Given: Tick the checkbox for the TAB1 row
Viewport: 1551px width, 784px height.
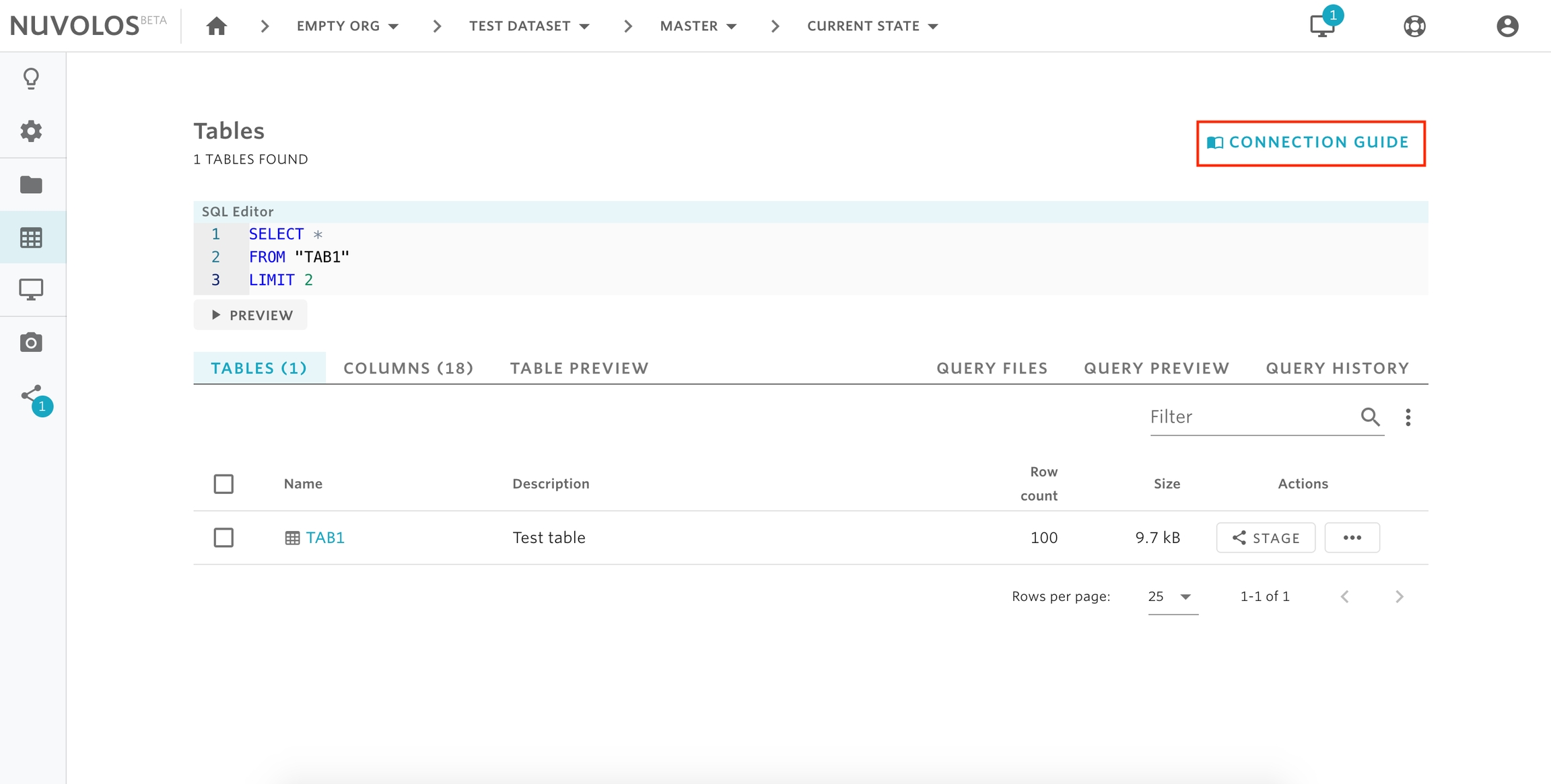Looking at the screenshot, I should 223,538.
